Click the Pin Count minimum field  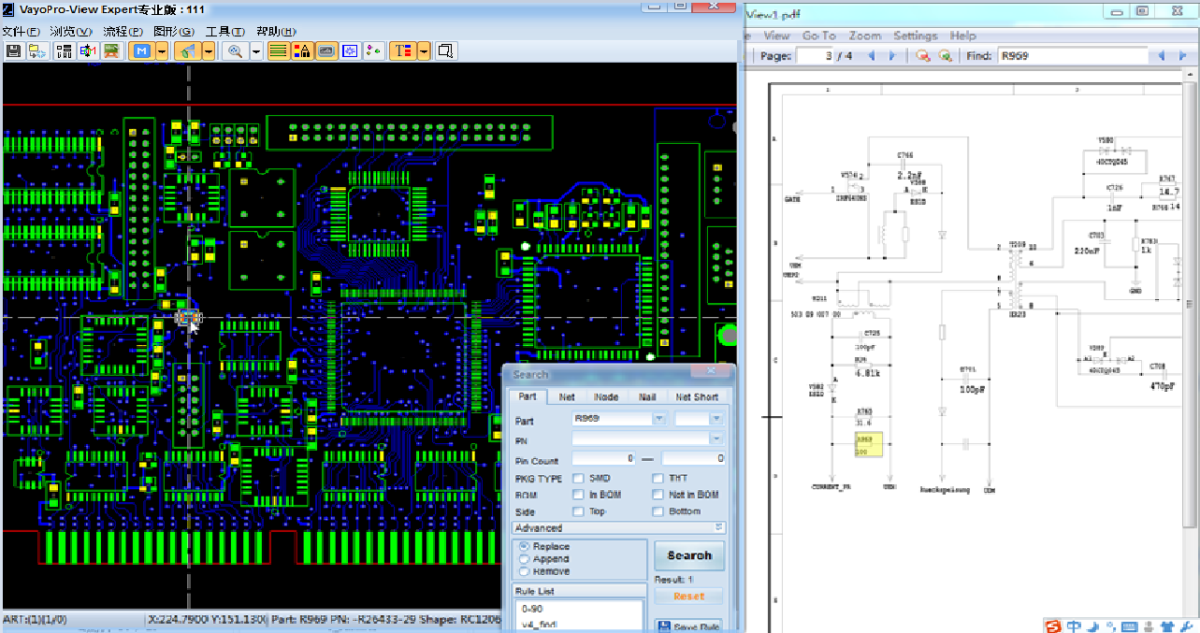pos(603,458)
